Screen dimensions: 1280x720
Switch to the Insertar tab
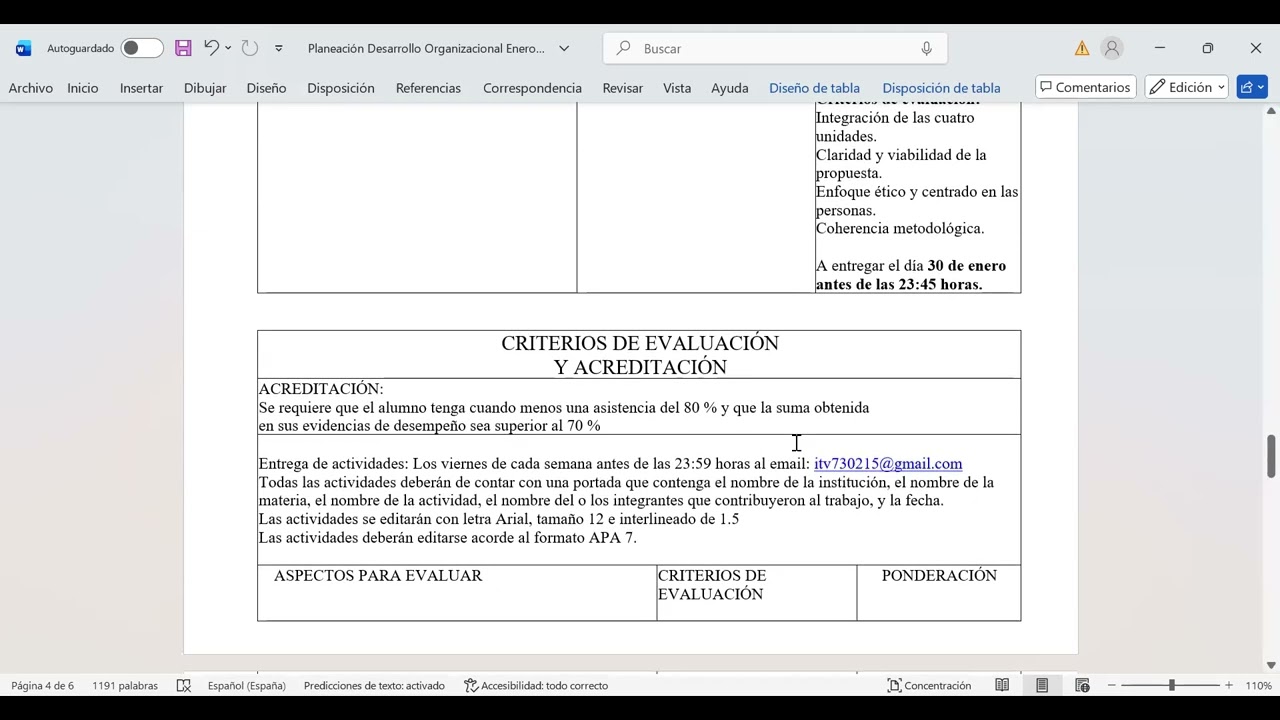(141, 88)
